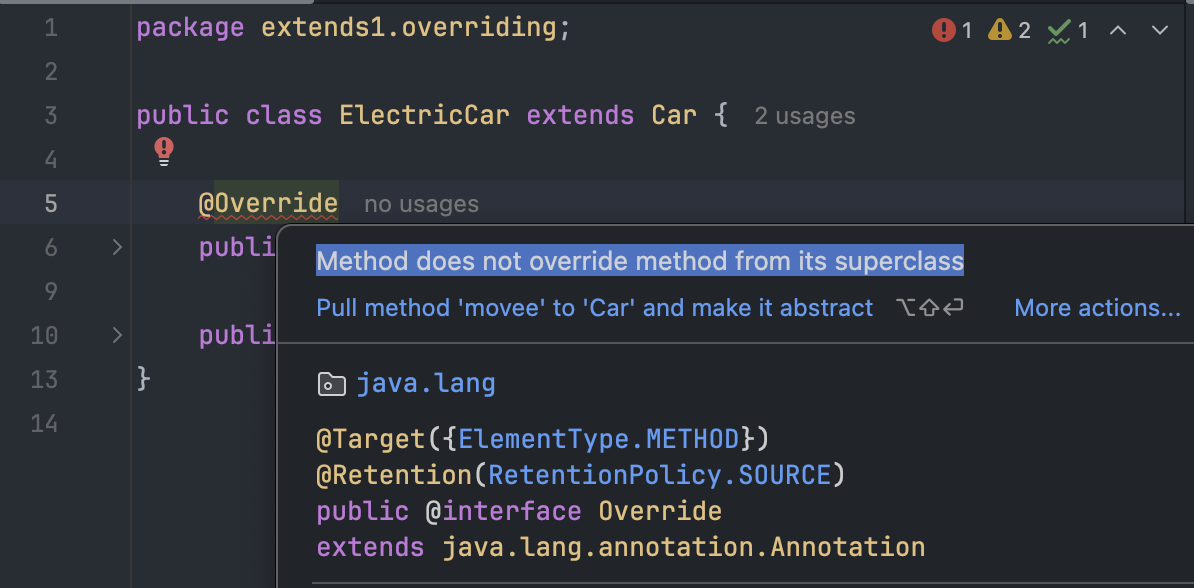Expand folded code block at line 6
The width and height of the screenshot is (1194, 588).
[117, 247]
